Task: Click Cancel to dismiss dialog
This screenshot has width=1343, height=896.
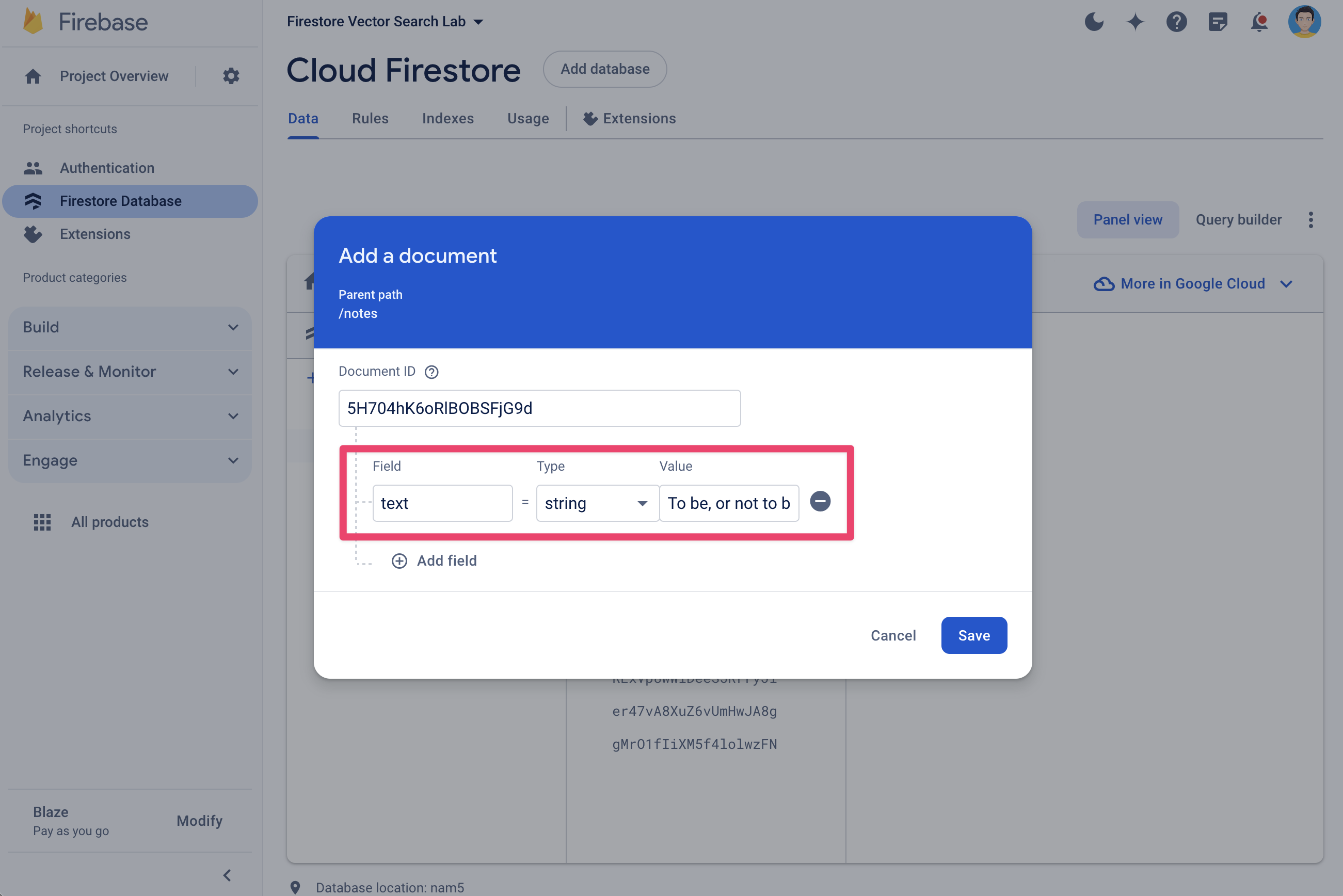Action: point(893,635)
